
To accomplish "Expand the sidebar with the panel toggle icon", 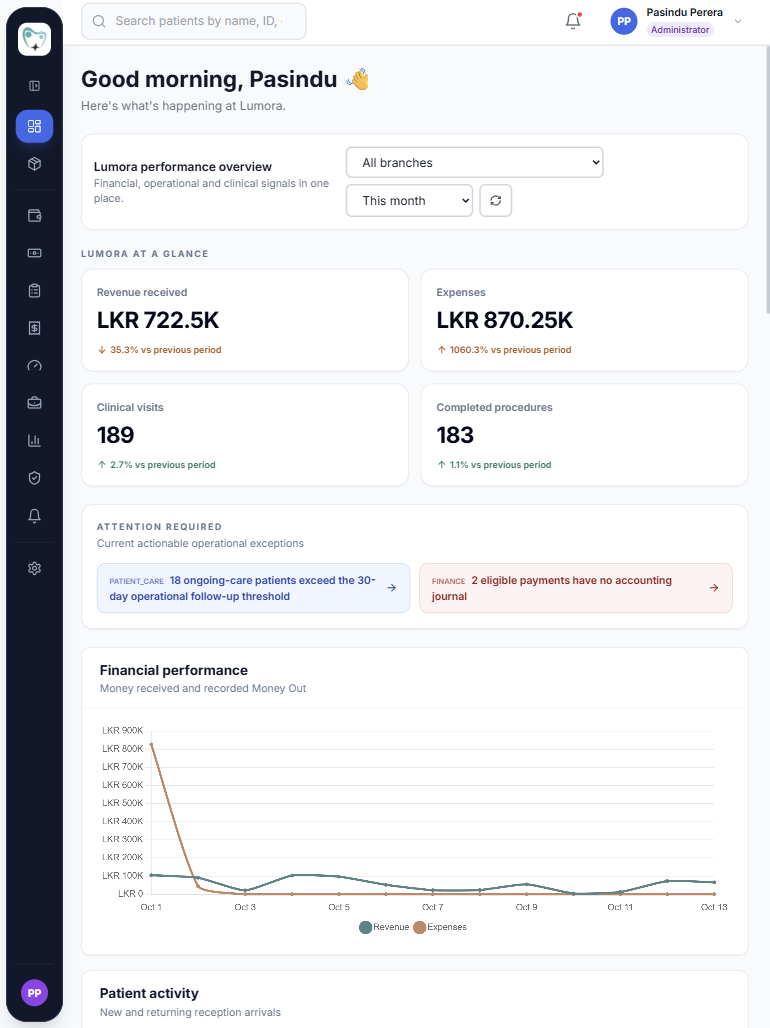I will point(34,86).
